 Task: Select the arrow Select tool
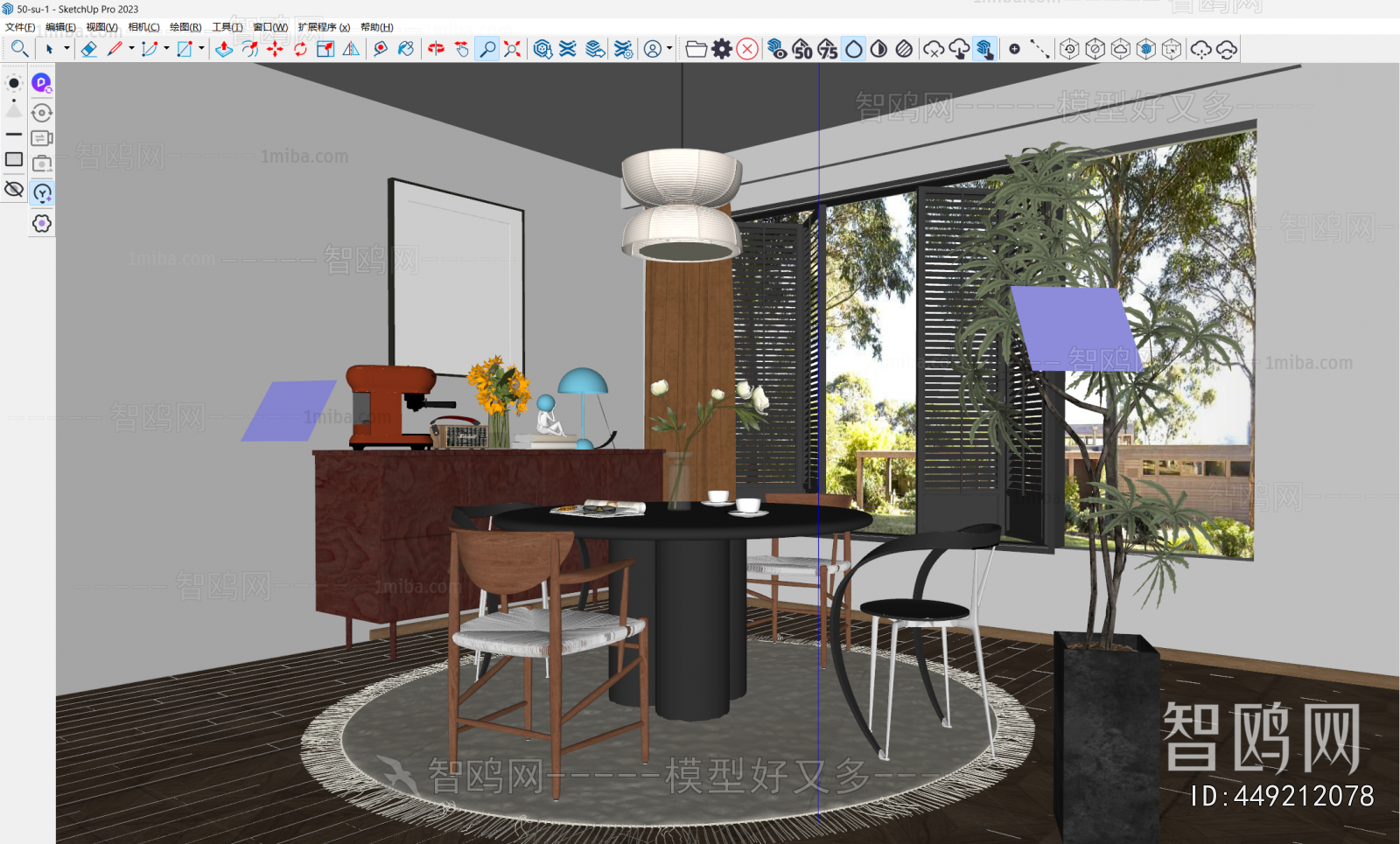click(50, 49)
